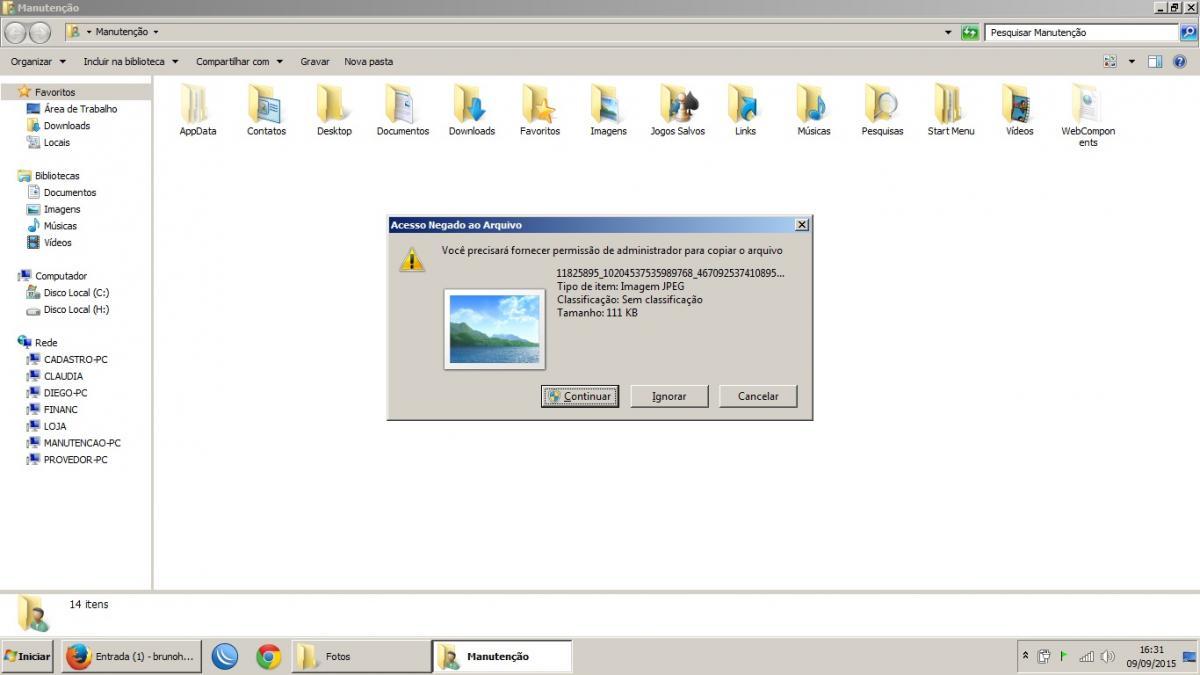Image resolution: width=1200 pixels, height=675 pixels.
Task: Toggle the preview pane icon
Action: [x=1155, y=61]
